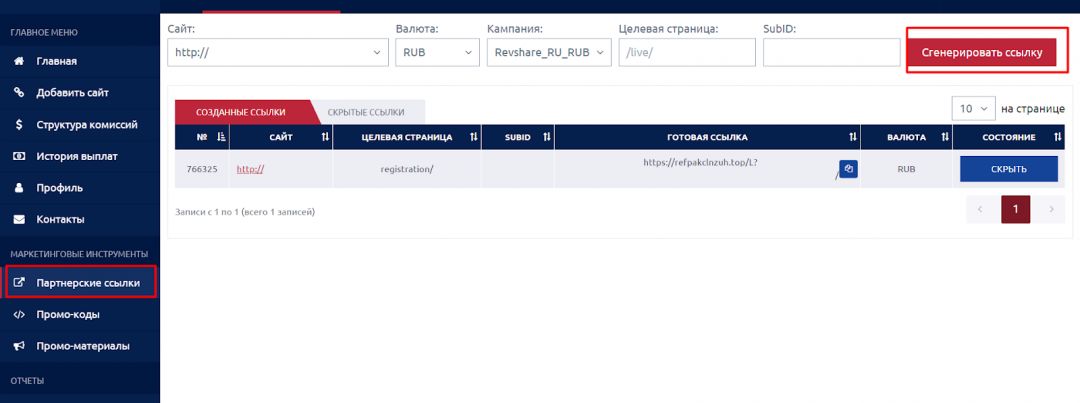Sort using the Целевая страница column arrows

pos(474,137)
